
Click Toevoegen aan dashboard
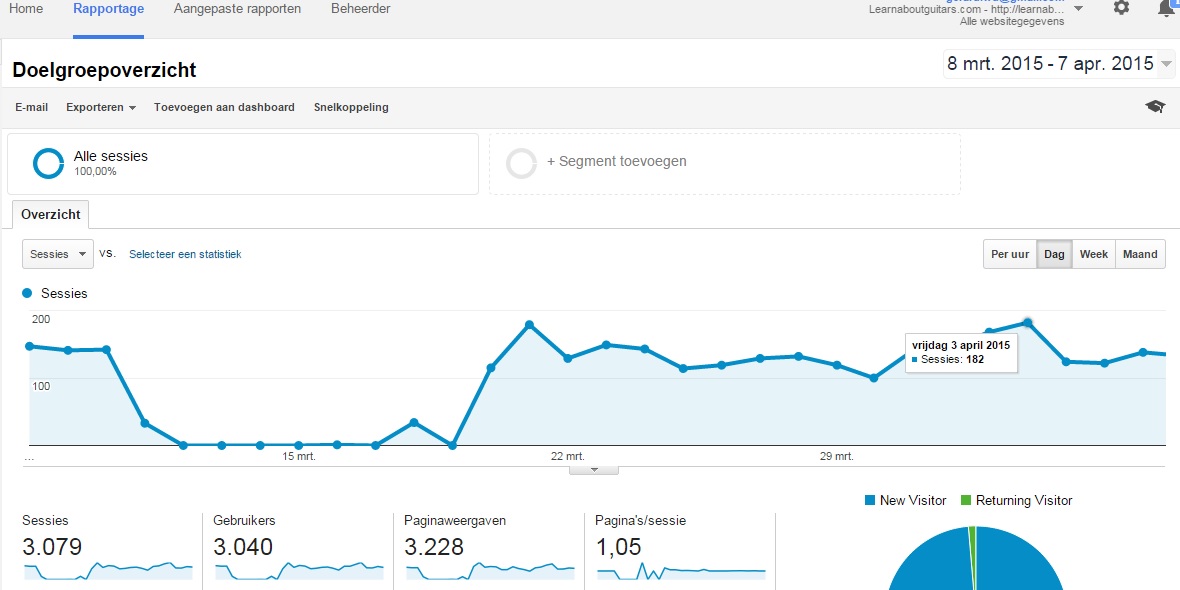[x=224, y=108]
